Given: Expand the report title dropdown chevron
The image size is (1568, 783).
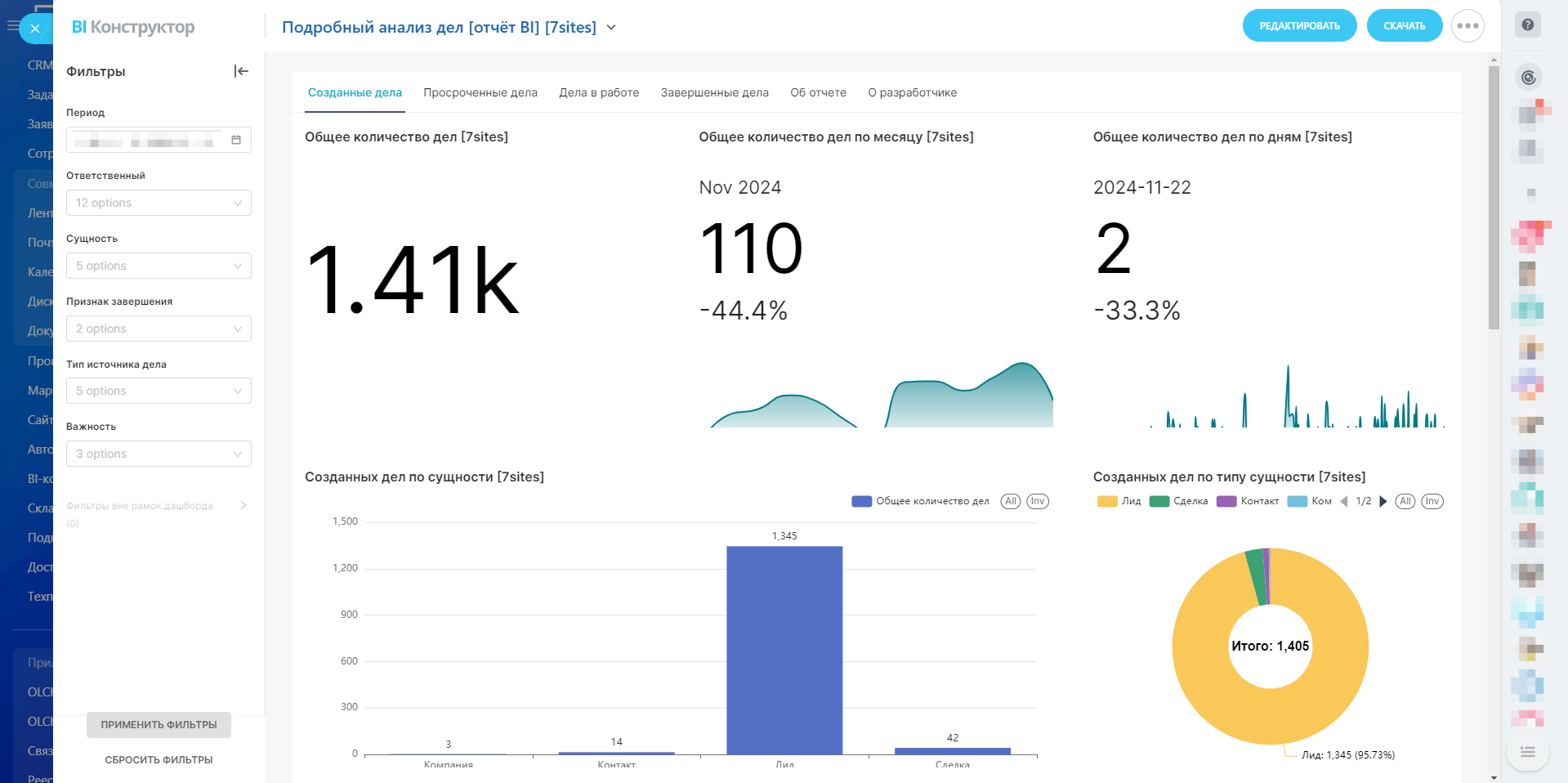Looking at the screenshot, I should click(x=611, y=28).
